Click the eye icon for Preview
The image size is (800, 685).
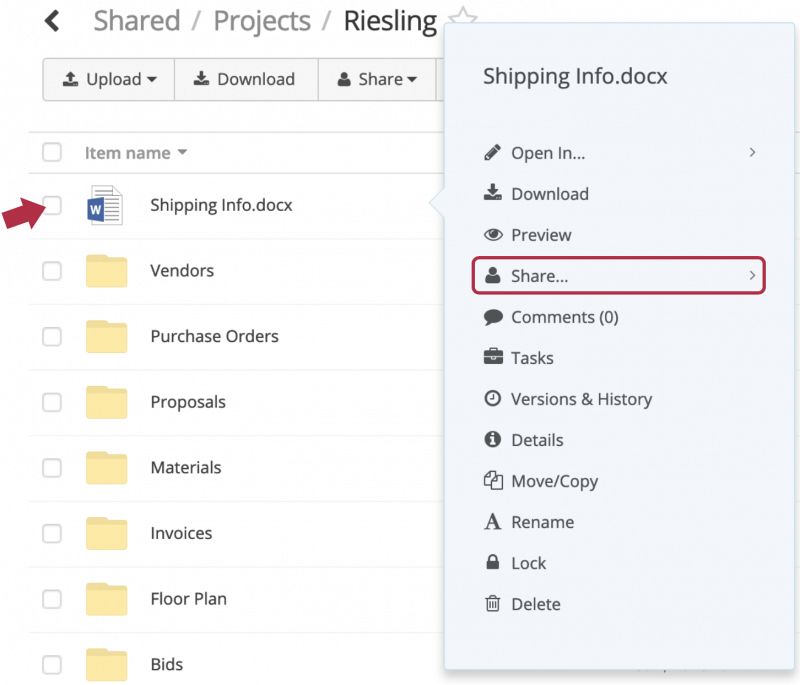point(493,235)
